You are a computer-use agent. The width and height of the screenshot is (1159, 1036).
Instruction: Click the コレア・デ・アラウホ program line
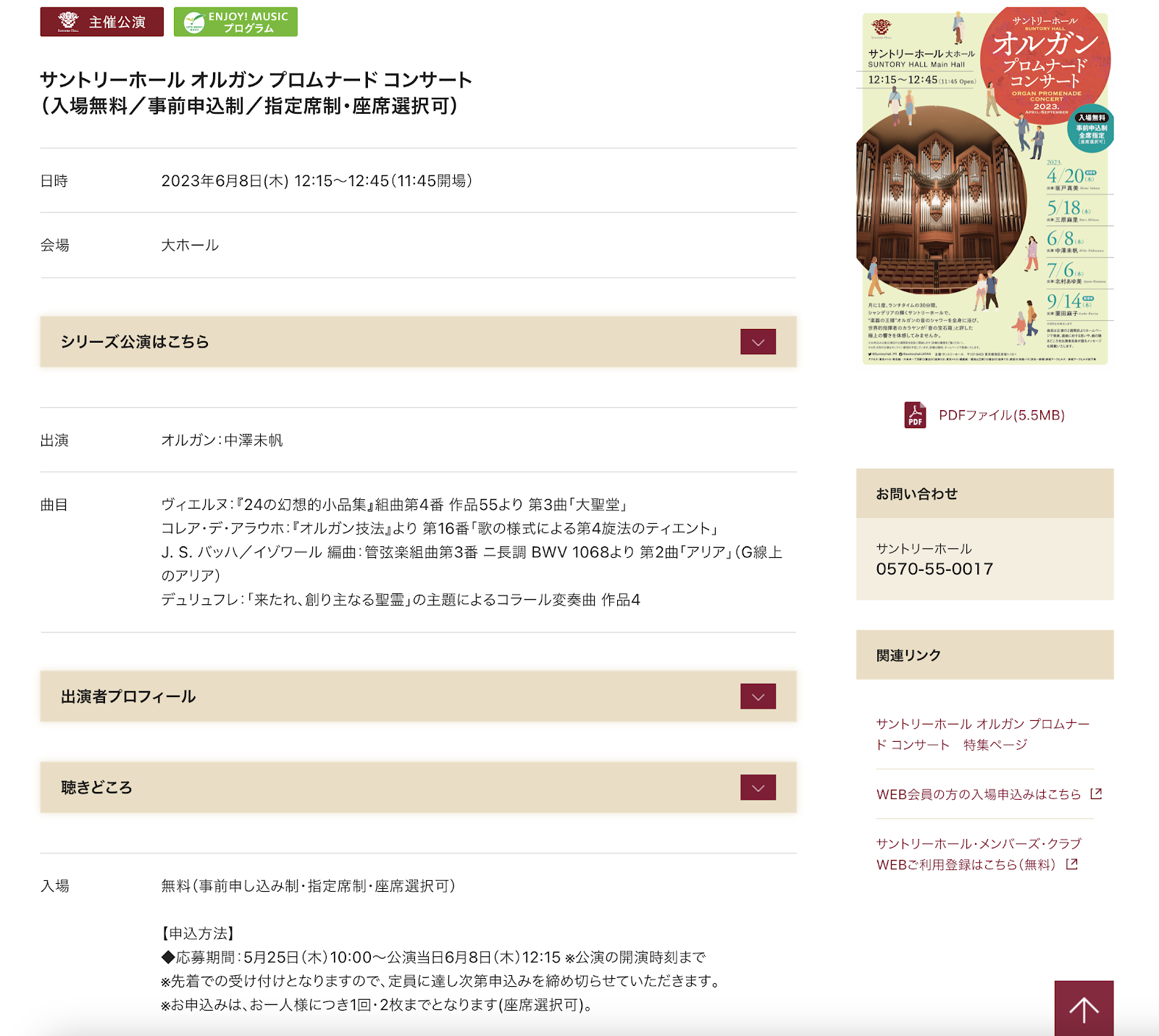pyautogui.click(x=441, y=529)
